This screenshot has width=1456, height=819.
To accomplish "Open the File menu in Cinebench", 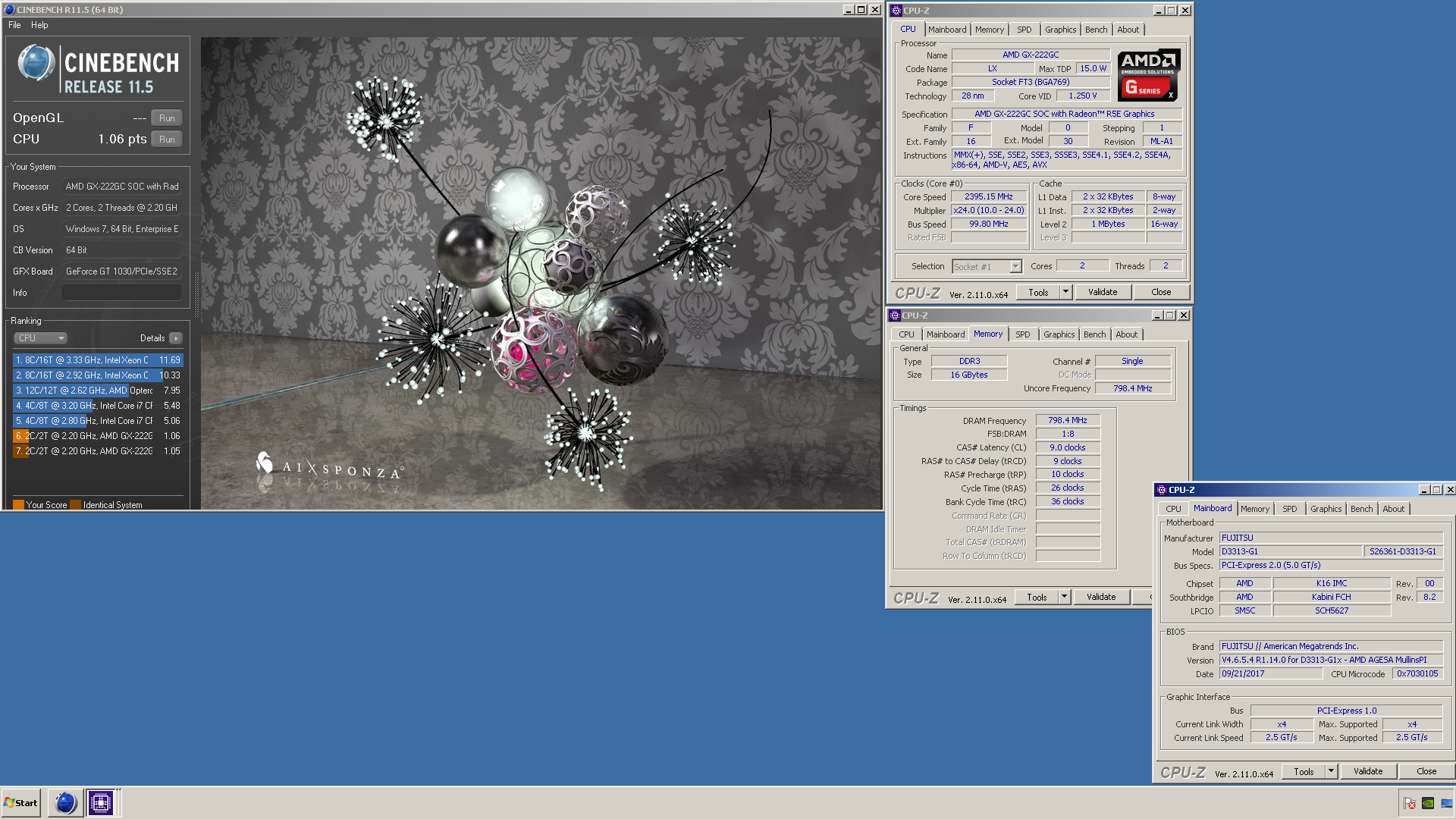I will point(14,25).
